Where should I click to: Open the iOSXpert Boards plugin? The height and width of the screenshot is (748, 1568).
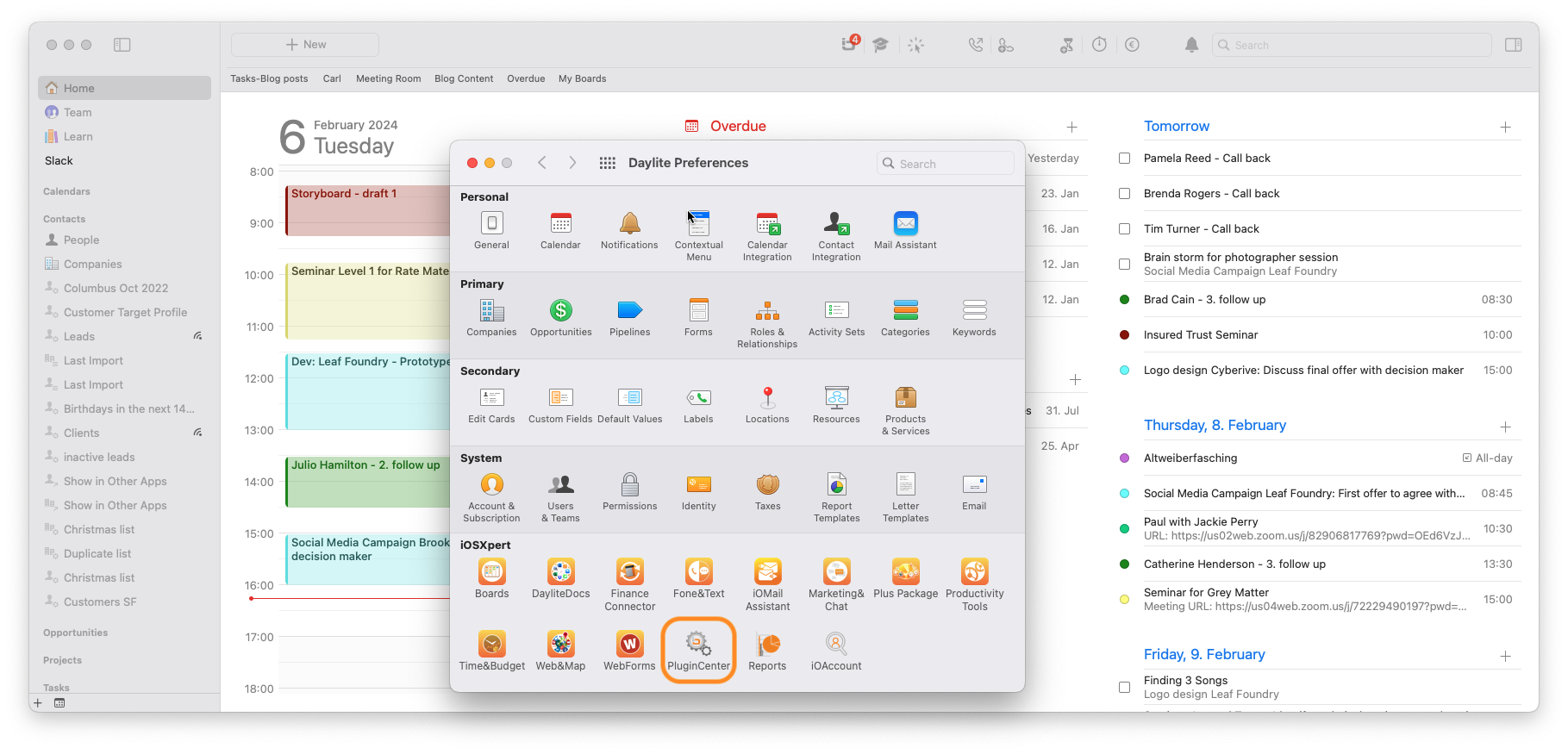coord(492,578)
